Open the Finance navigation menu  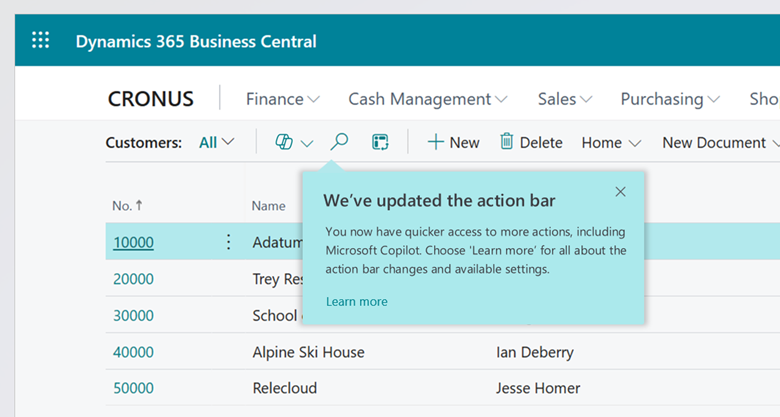coord(283,99)
